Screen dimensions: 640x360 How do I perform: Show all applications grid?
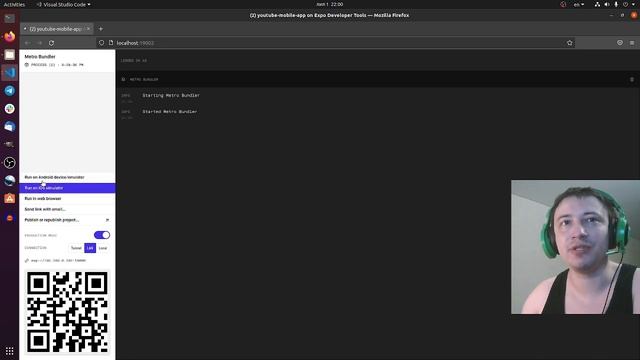9,351
